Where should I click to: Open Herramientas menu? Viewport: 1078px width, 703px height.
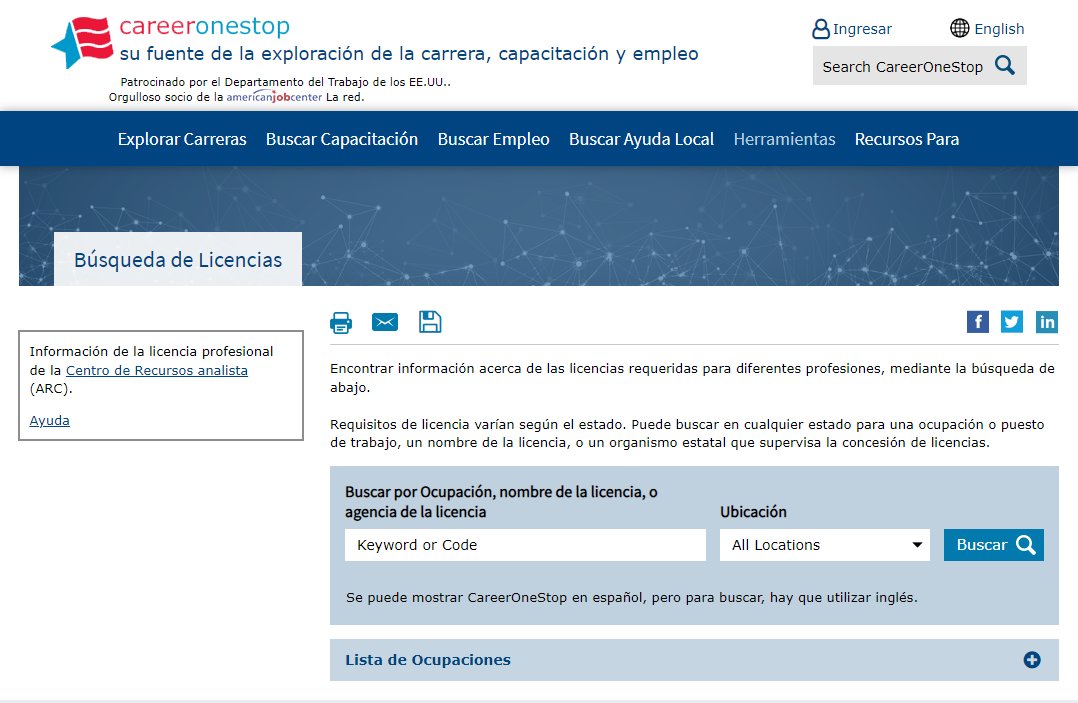coord(784,139)
